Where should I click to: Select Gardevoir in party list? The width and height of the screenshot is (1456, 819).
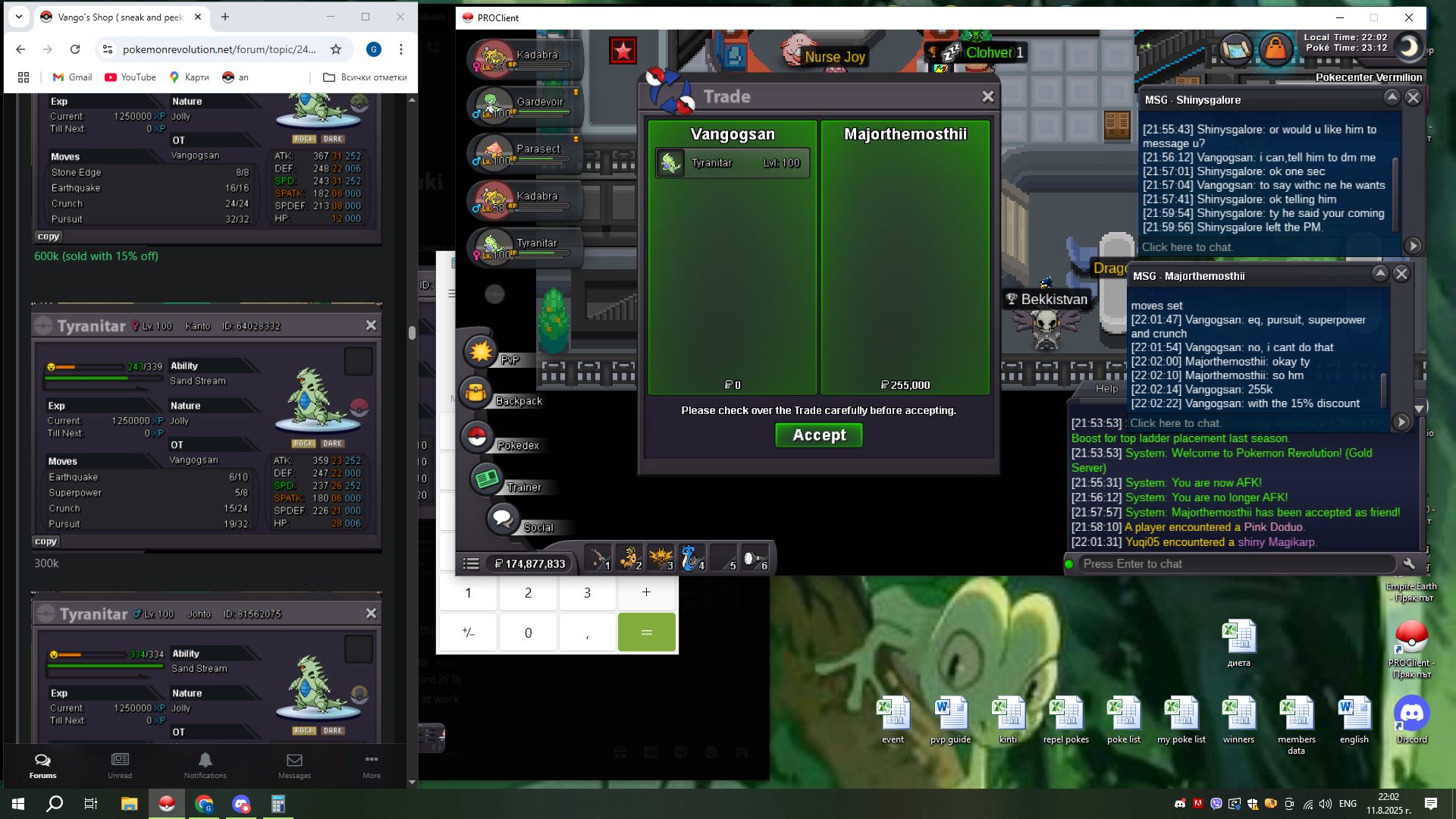525,106
